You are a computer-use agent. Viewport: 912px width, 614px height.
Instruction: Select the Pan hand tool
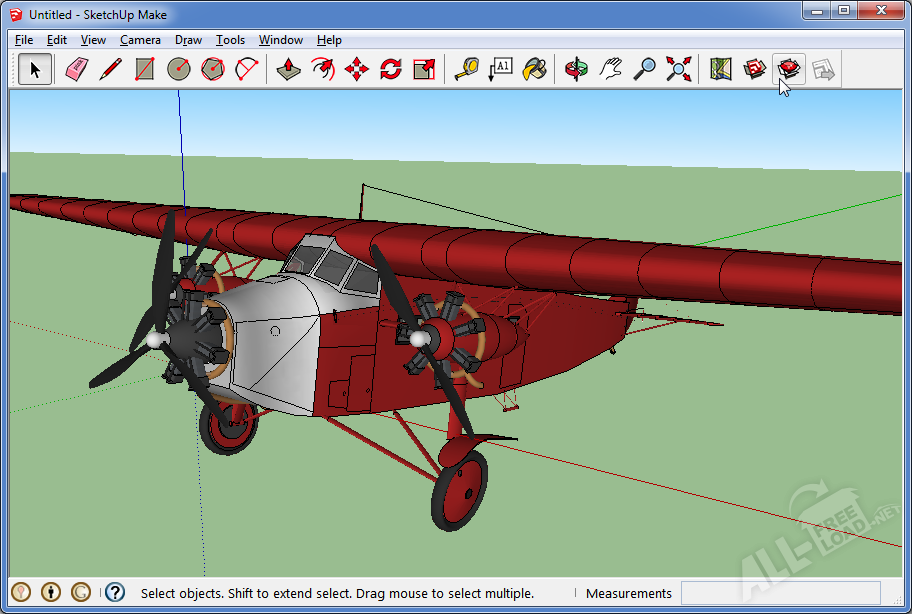[611, 69]
